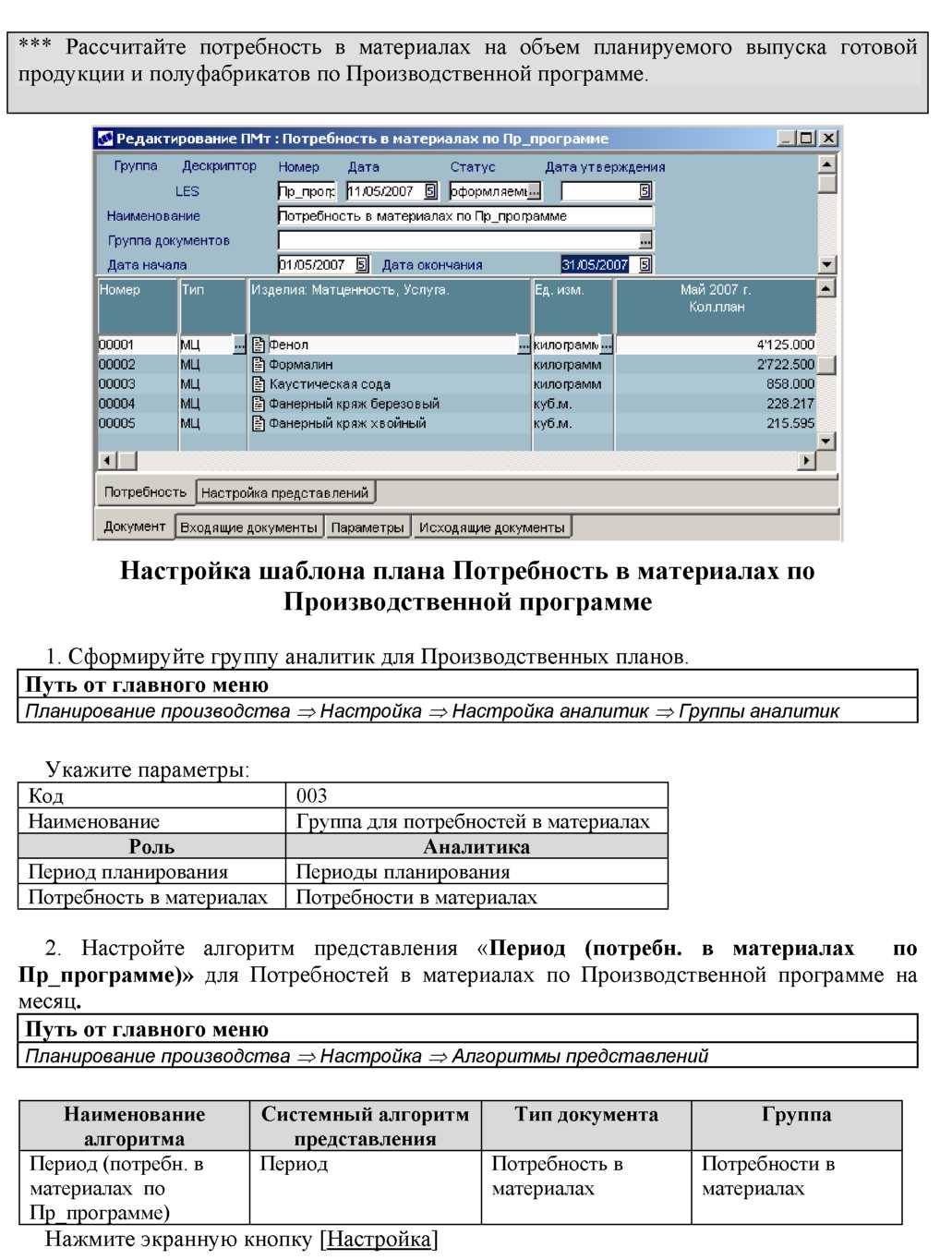Viewport: 952px width, 1260px height.
Task: Click the Номер input field containing Пр_прог
Action: tap(307, 191)
